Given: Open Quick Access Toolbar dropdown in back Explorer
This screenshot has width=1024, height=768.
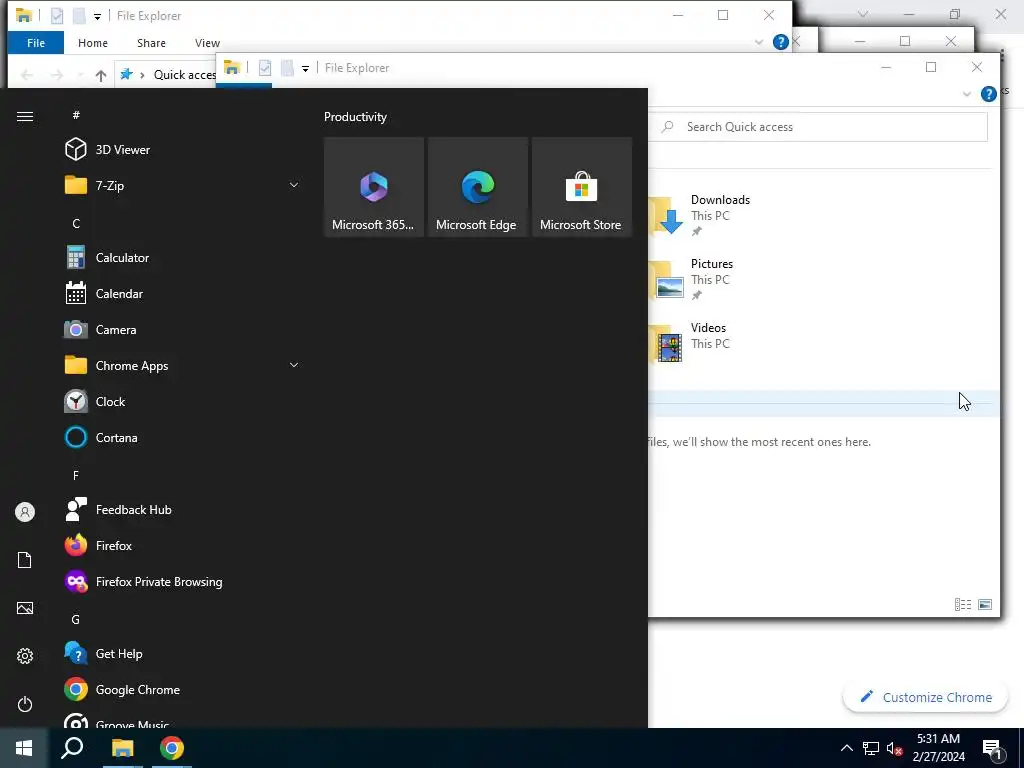Looking at the screenshot, I should (x=97, y=16).
